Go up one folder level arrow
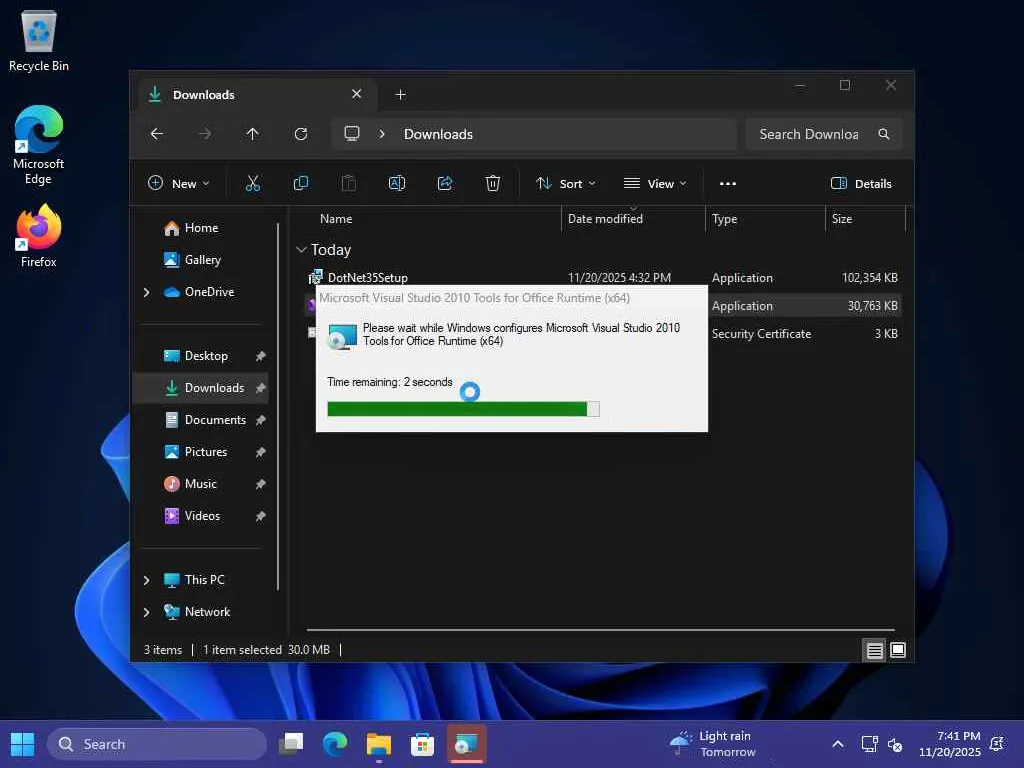 click(x=253, y=134)
